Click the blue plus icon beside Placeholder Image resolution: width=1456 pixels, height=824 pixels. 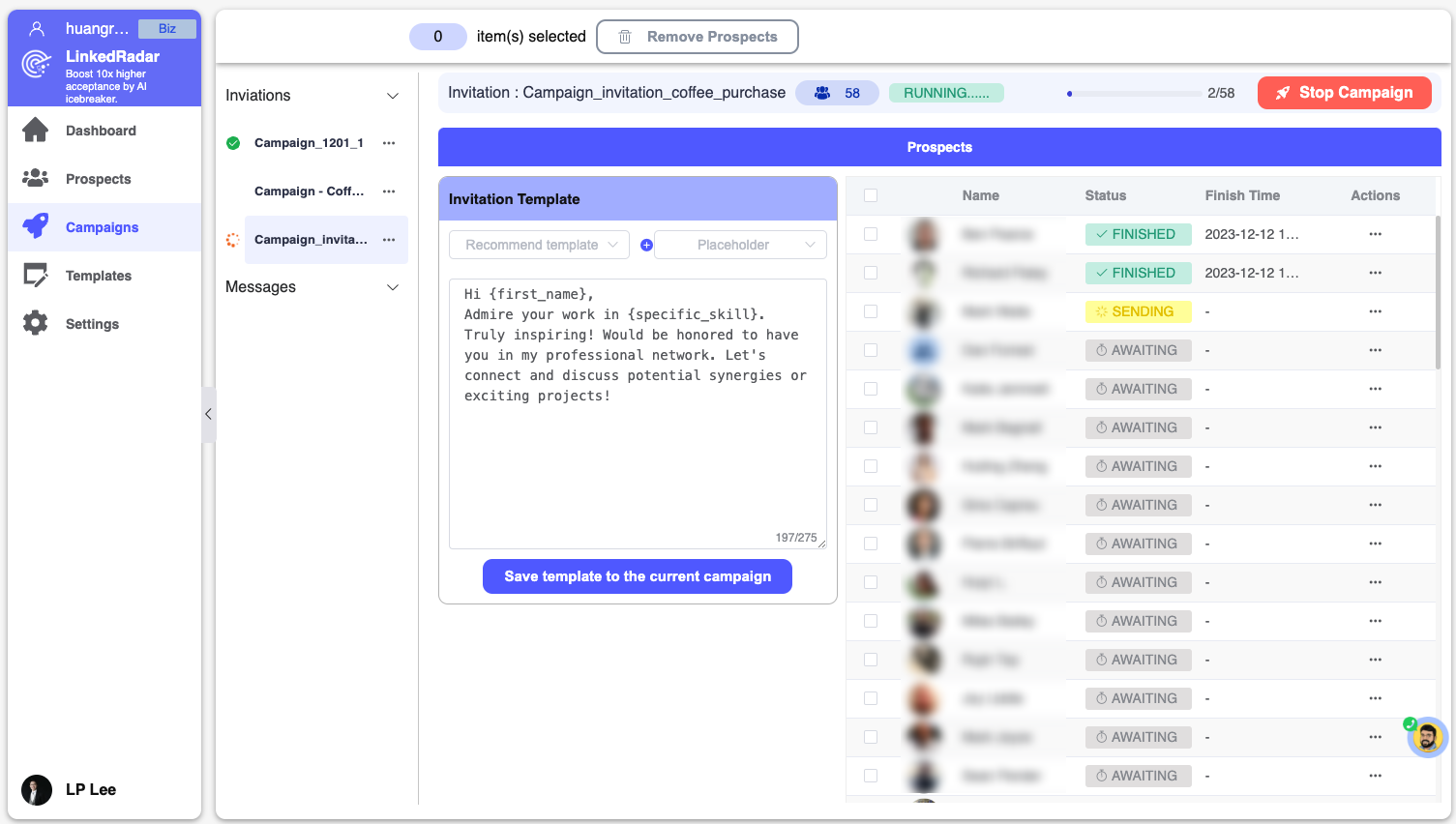(646, 245)
